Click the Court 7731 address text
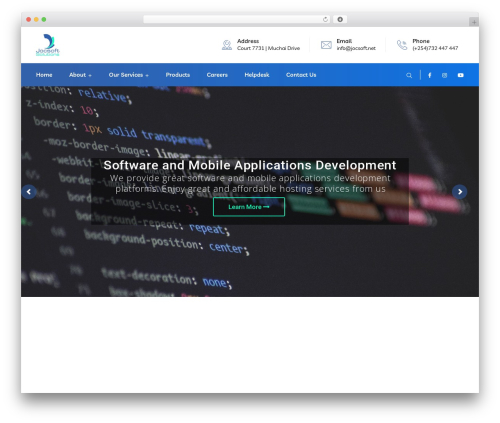 pos(268,48)
